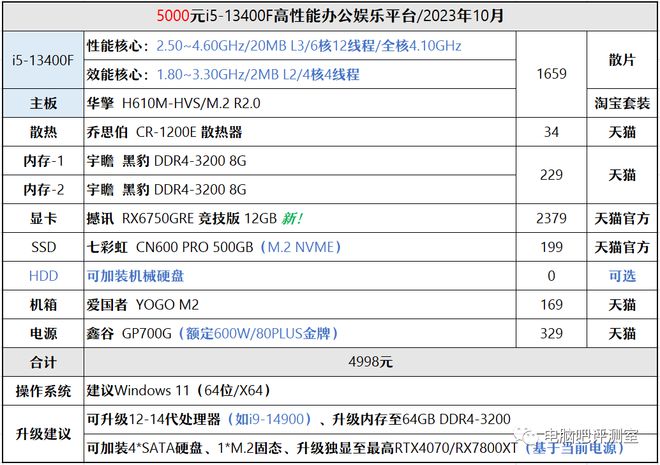Select the blue 'HDD' label cell
The image size is (660, 465).
(43, 276)
